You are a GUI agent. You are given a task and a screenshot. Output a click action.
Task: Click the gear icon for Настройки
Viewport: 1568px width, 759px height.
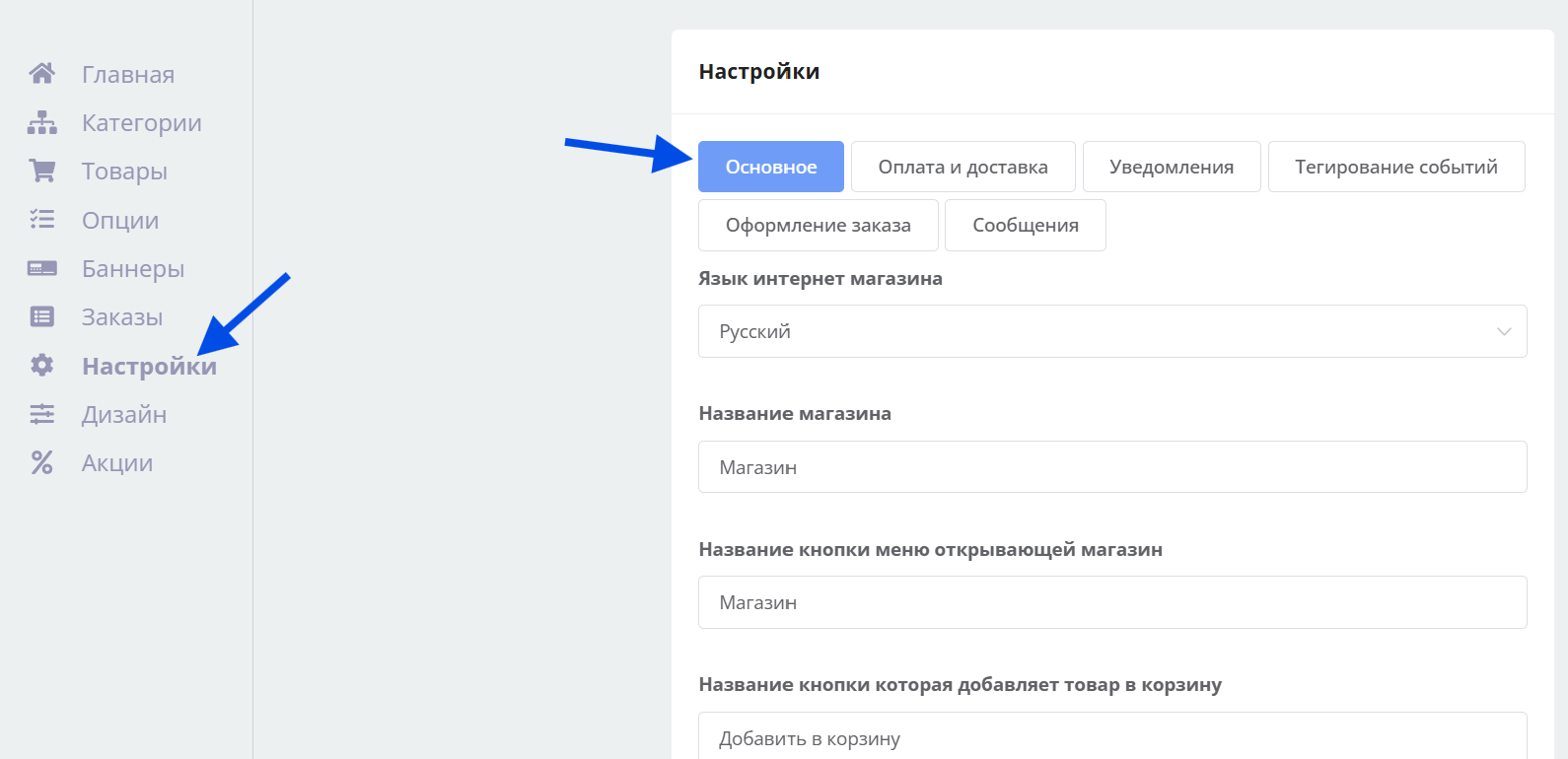pos(41,366)
